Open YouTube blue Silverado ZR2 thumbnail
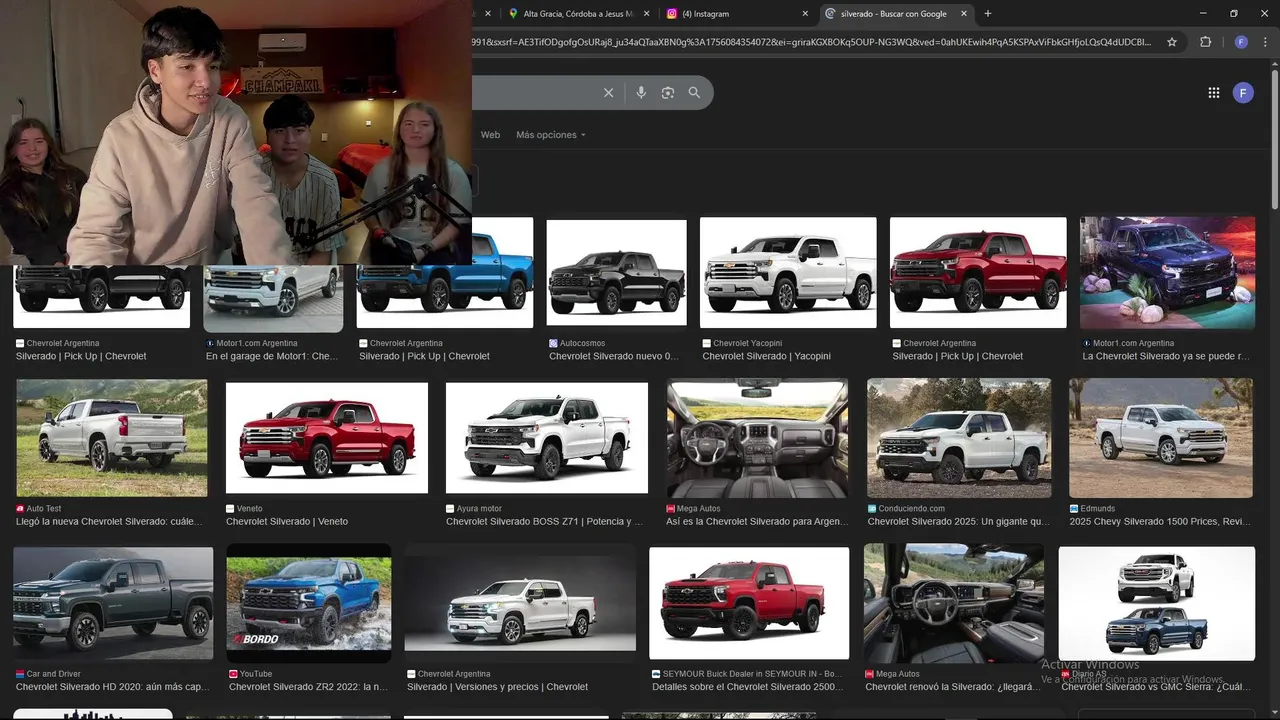The width and height of the screenshot is (1280, 720). tap(309, 603)
